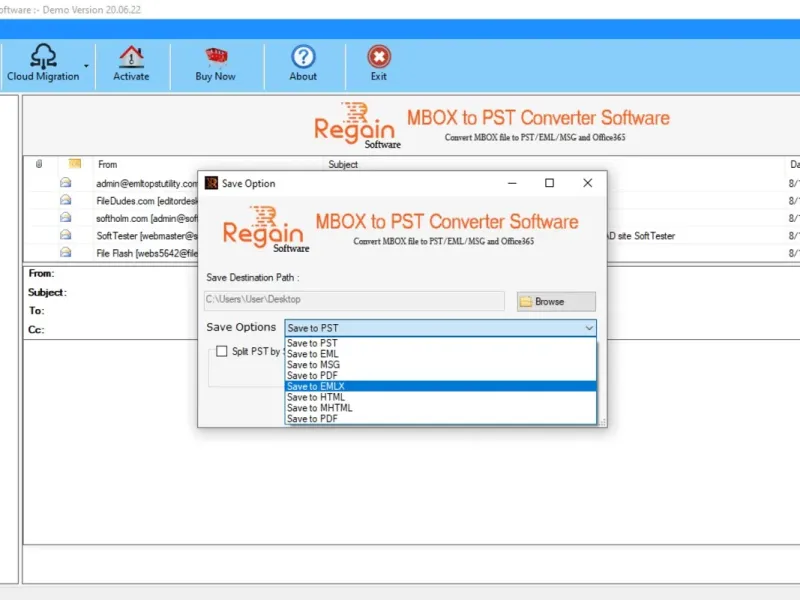Select the SoftTester webmaster sender row
The height and width of the screenshot is (600, 800).
coord(147,236)
